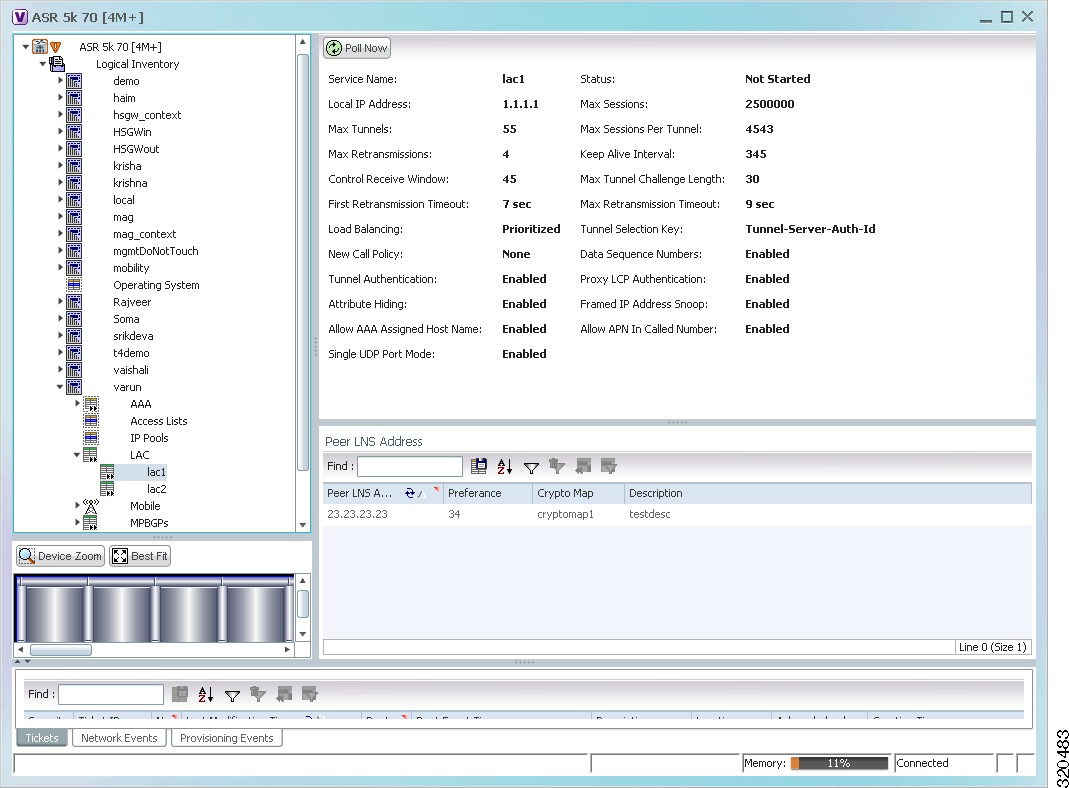Expand the vaishali context
This screenshot has width=1069, height=788.
click(x=60, y=369)
